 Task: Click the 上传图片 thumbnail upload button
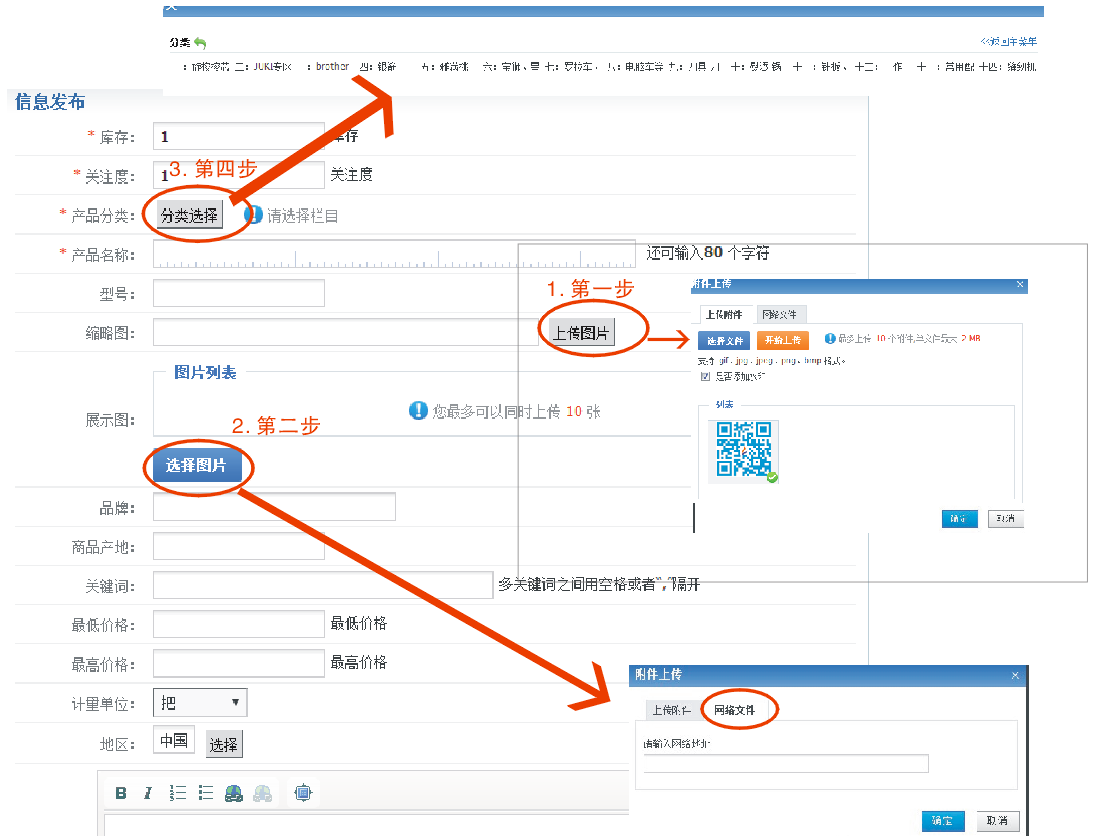tap(581, 333)
